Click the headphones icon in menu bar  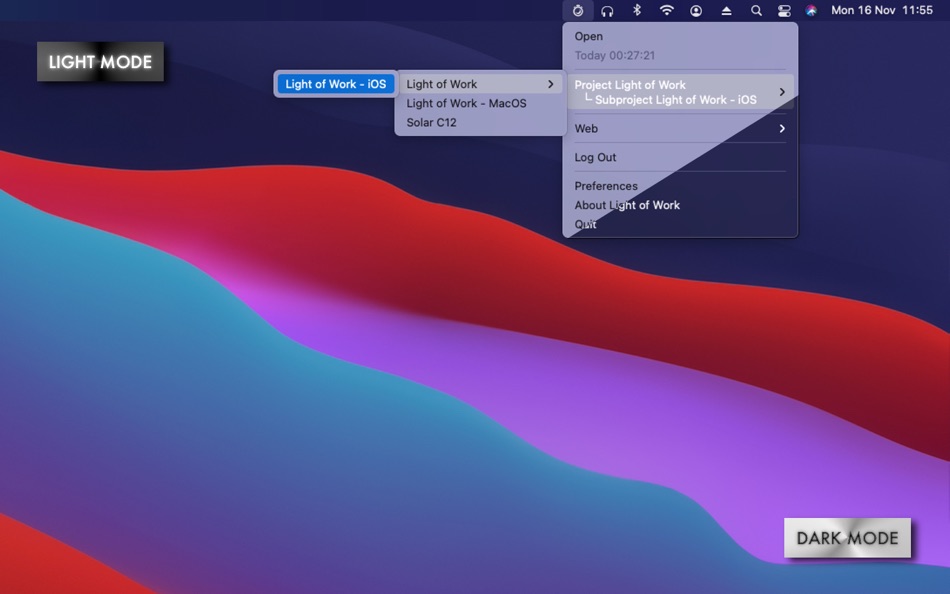pos(607,10)
